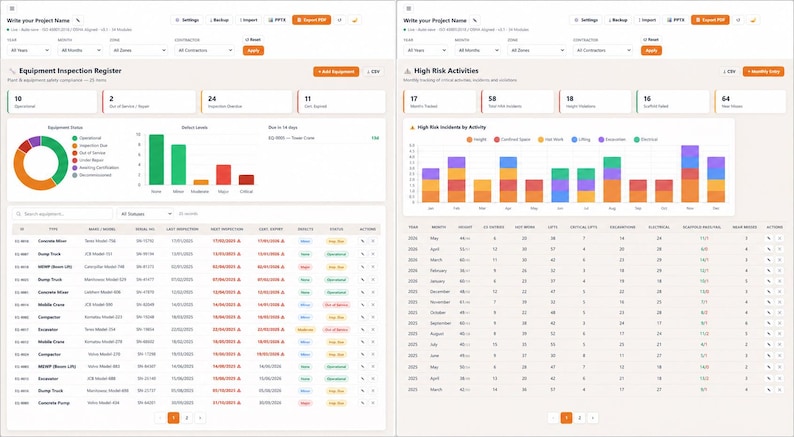
Task: Open hamburger menu in Equipment Inspection Register panel
Action: click(12, 8)
